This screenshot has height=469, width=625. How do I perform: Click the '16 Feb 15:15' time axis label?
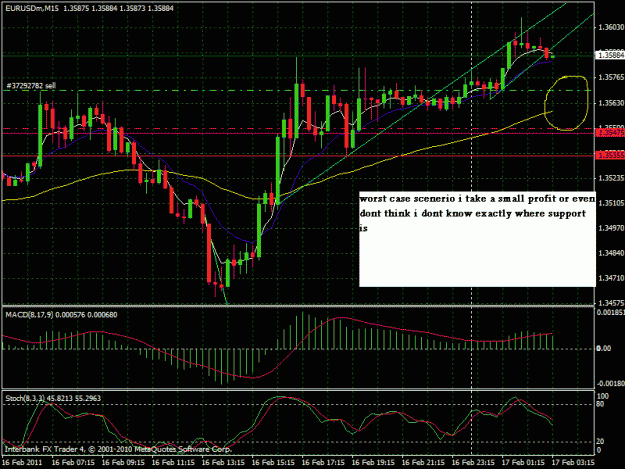[273, 463]
